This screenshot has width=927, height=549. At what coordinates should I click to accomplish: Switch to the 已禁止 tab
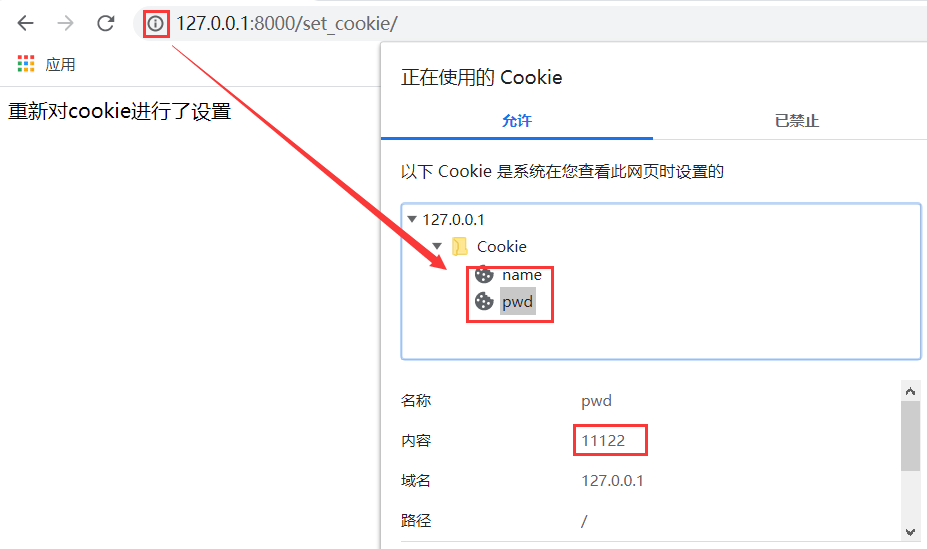796,121
